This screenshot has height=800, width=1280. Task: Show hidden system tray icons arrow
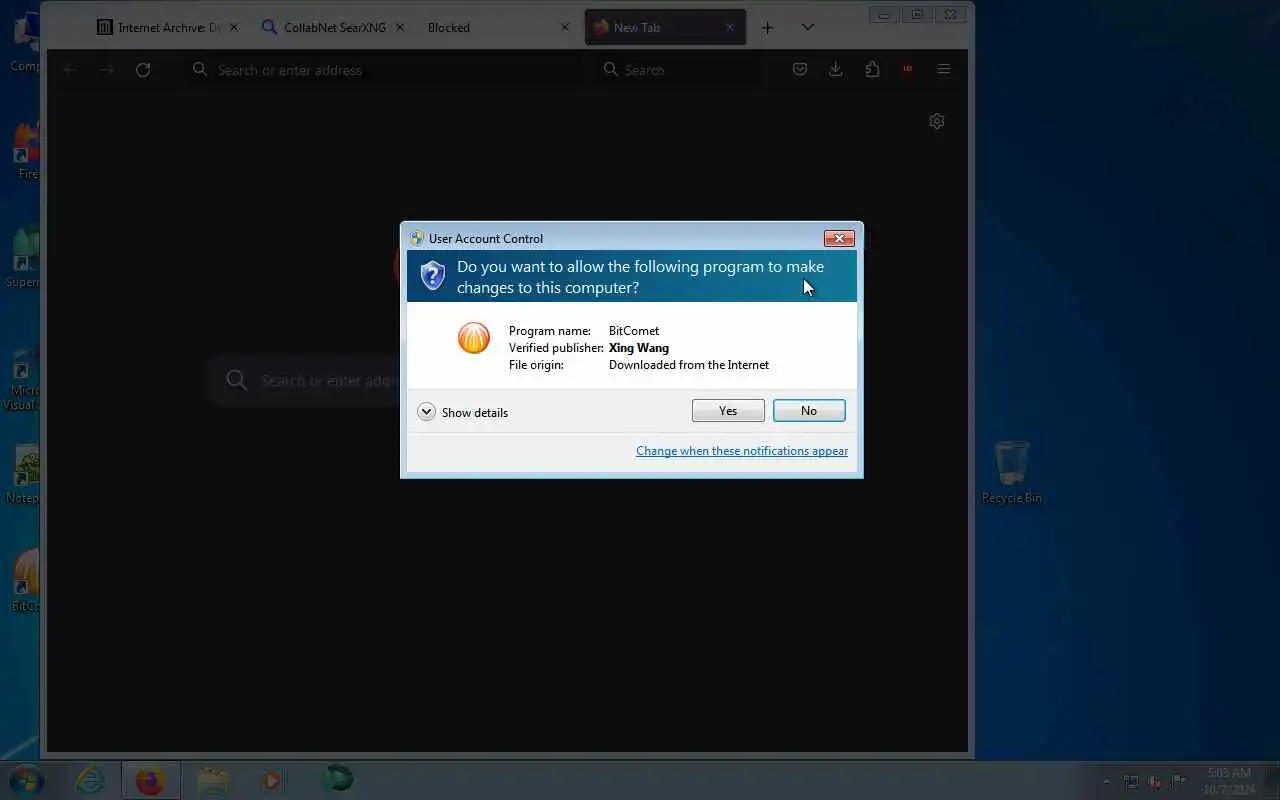(1106, 781)
